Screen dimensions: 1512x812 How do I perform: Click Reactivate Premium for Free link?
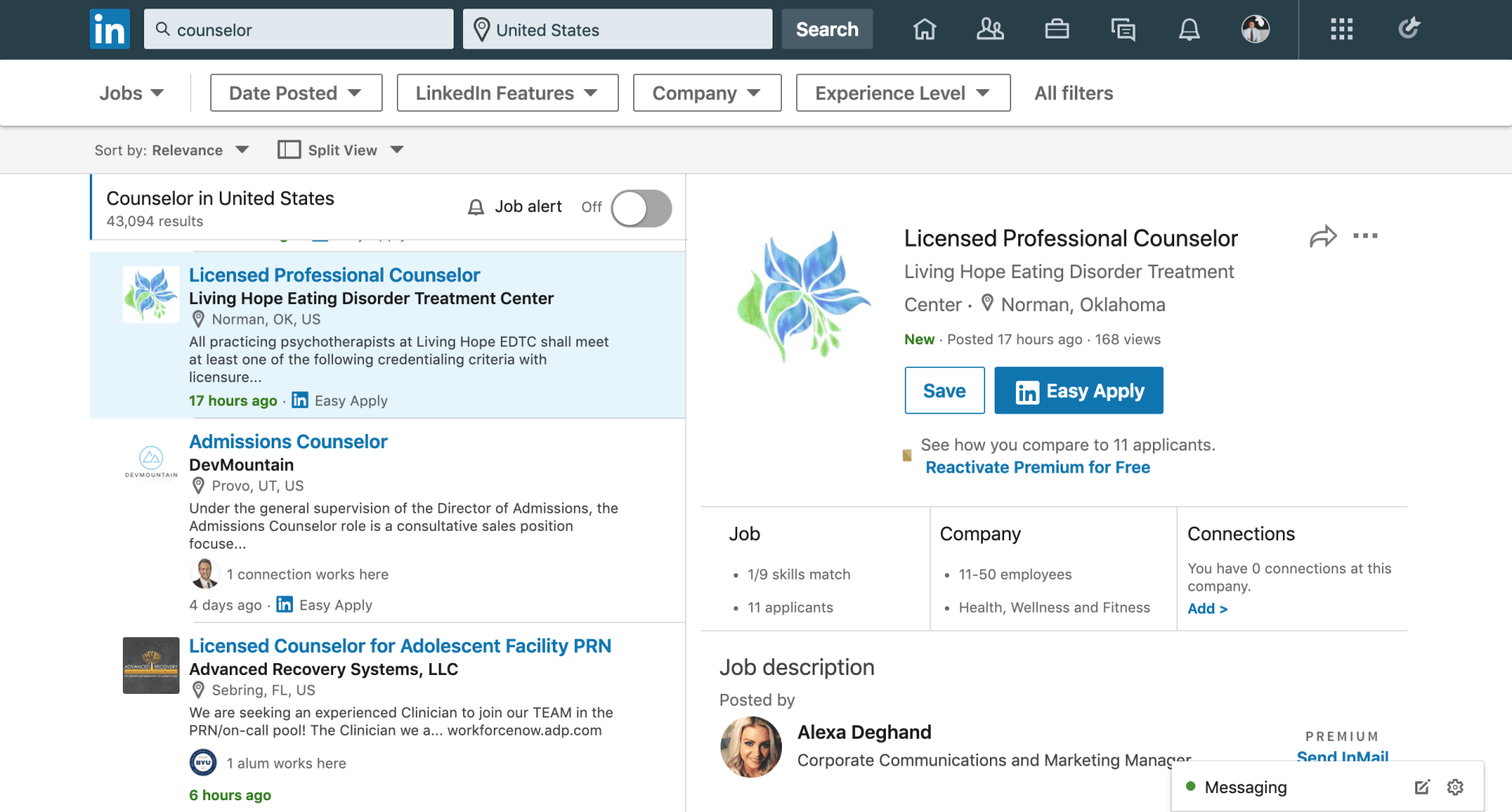click(1038, 467)
